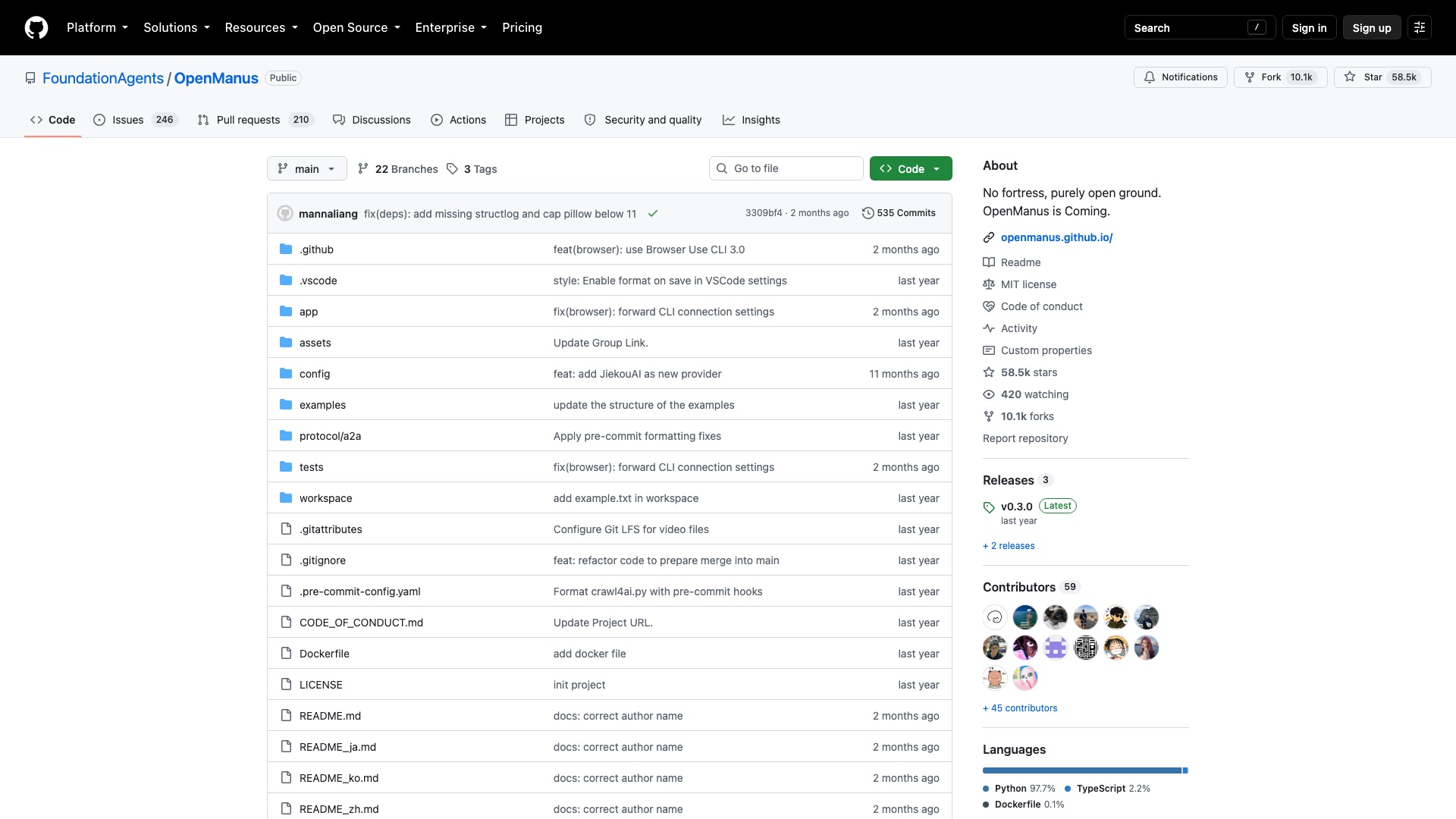Click the Readme book icon in About

pos(989,262)
